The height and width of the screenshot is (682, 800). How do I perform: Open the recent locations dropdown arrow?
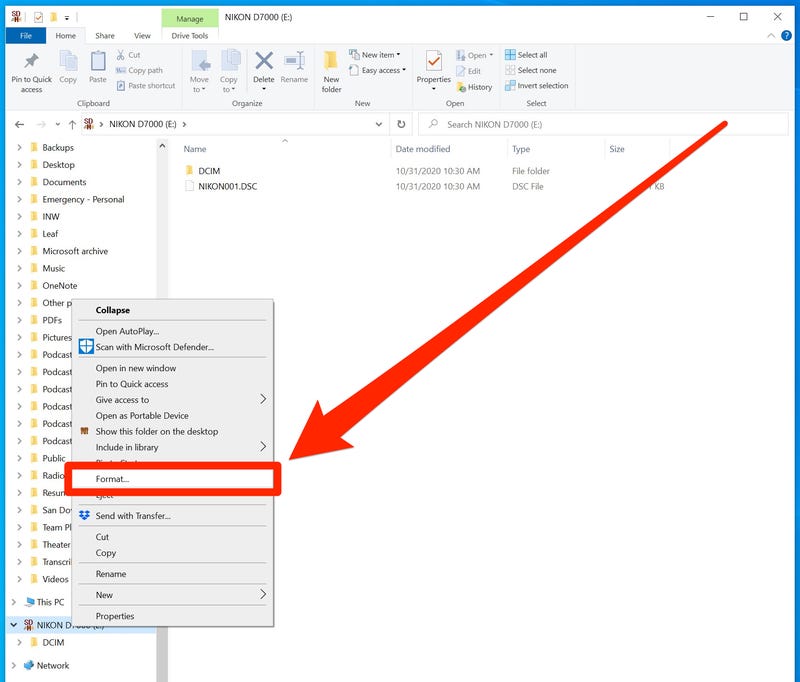(58, 124)
